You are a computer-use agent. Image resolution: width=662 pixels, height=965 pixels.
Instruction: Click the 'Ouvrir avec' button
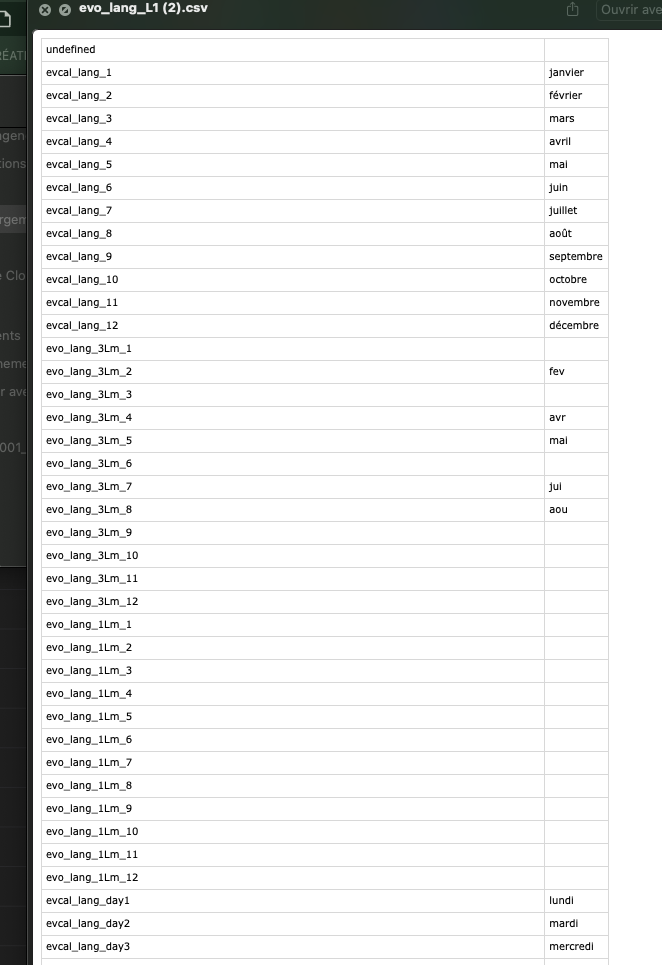pos(629,10)
